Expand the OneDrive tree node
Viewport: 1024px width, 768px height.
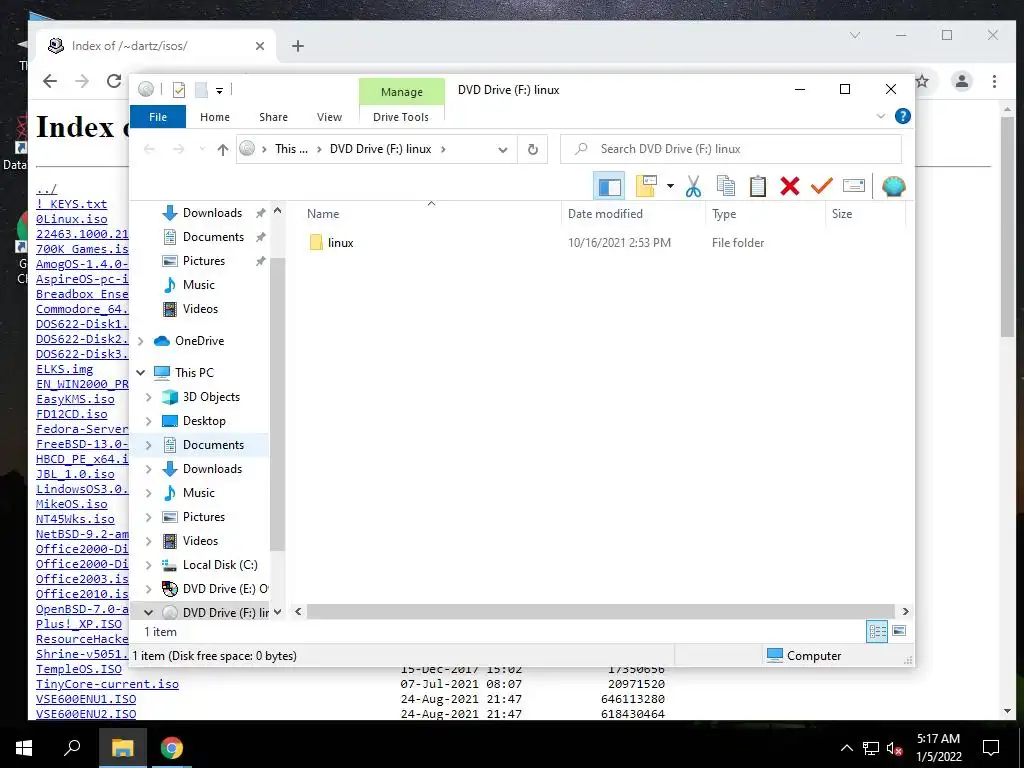pyautogui.click(x=140, y=340)
